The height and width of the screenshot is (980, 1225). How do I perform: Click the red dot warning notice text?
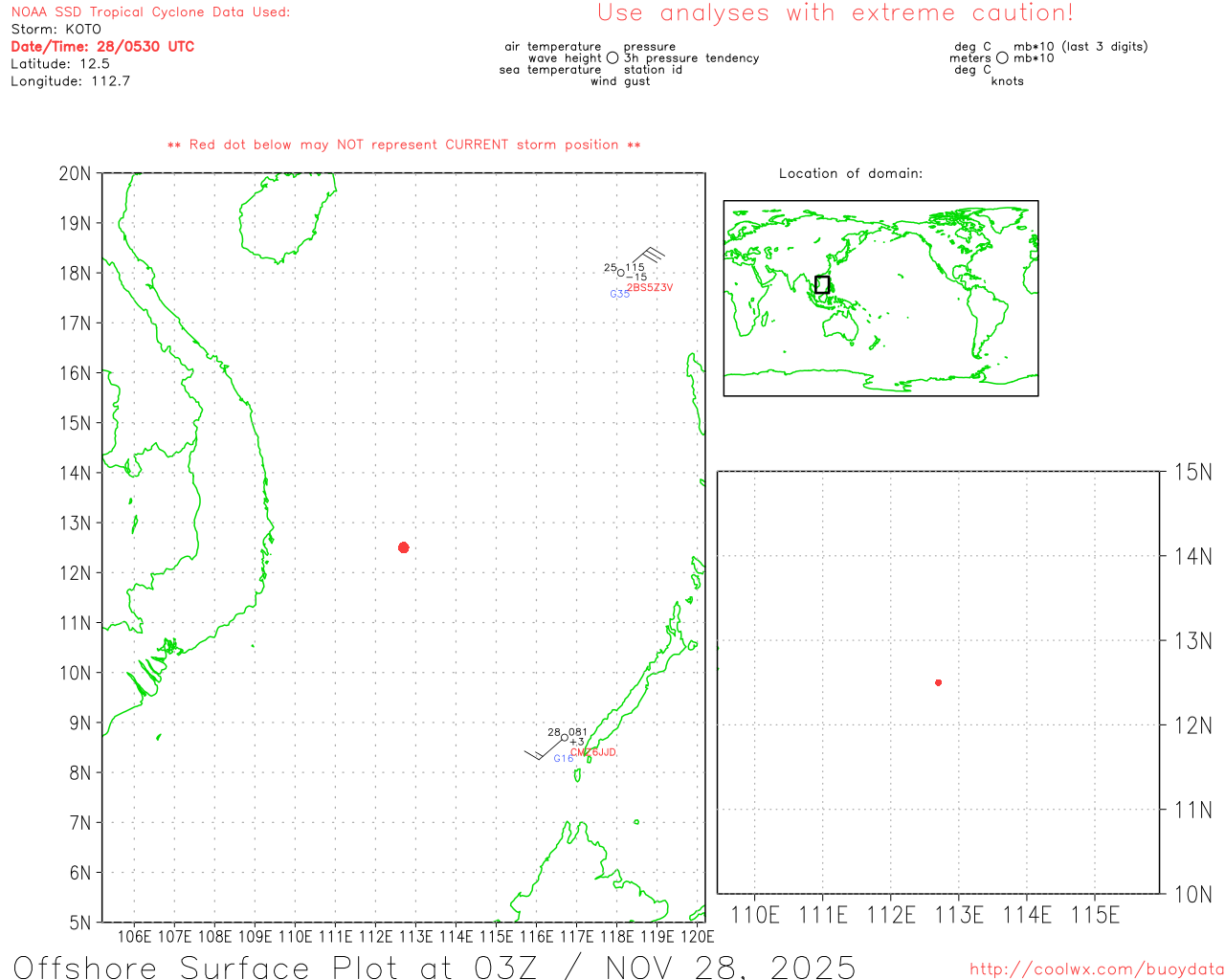point(404,145)
